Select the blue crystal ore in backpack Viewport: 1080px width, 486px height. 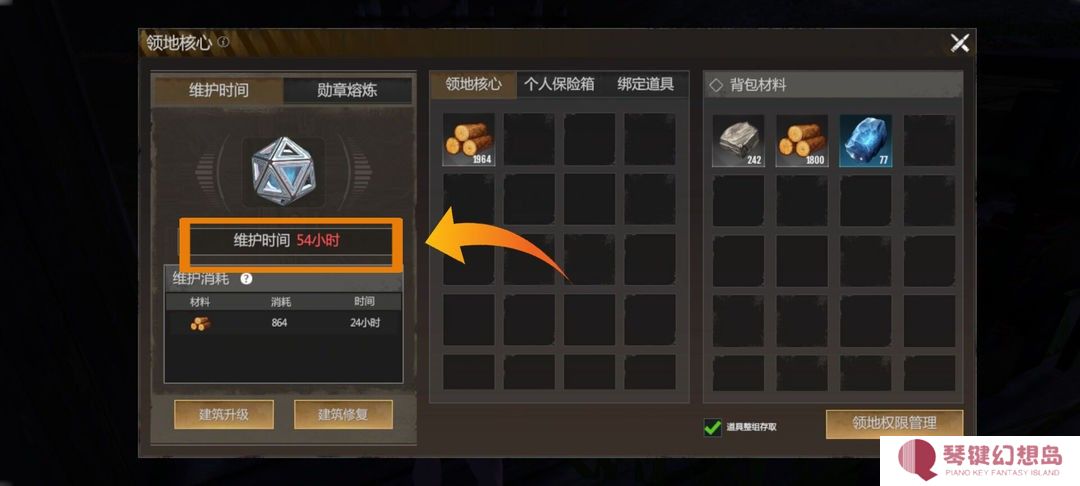point(865,141)
